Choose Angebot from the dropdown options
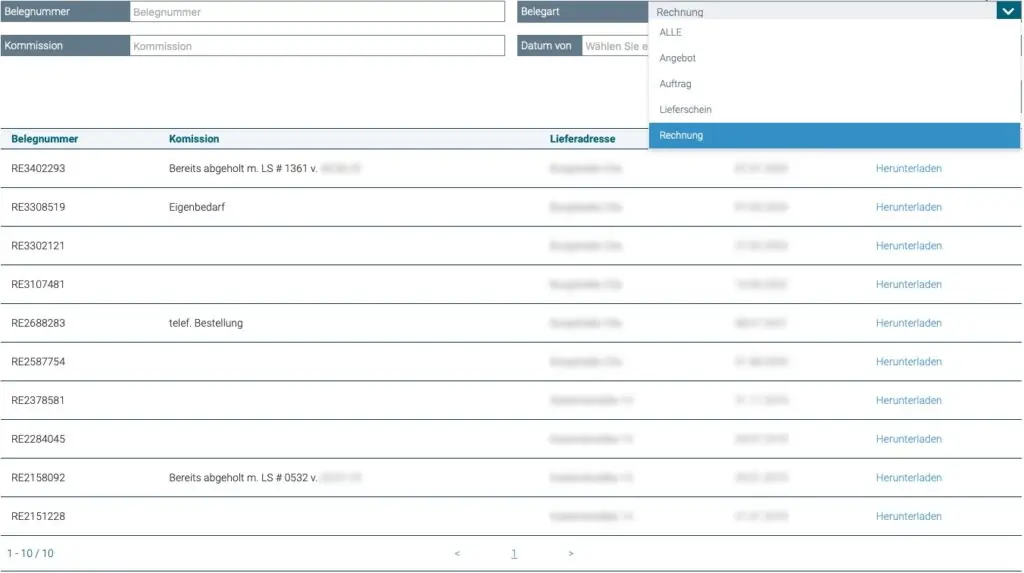 pyautogui.click(x=677, y=59)
